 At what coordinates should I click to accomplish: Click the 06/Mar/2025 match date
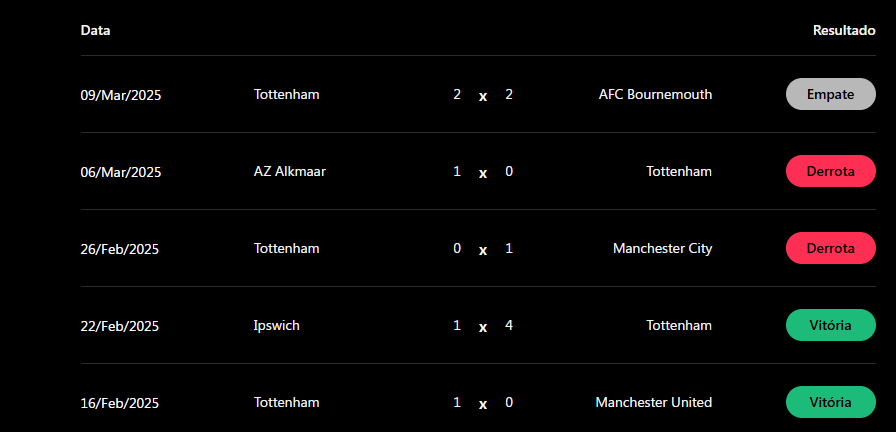121,172
